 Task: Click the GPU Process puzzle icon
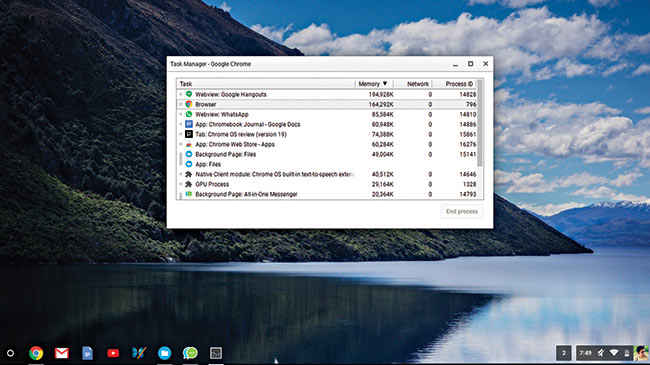pyautogui.click(x=189, y=184)
